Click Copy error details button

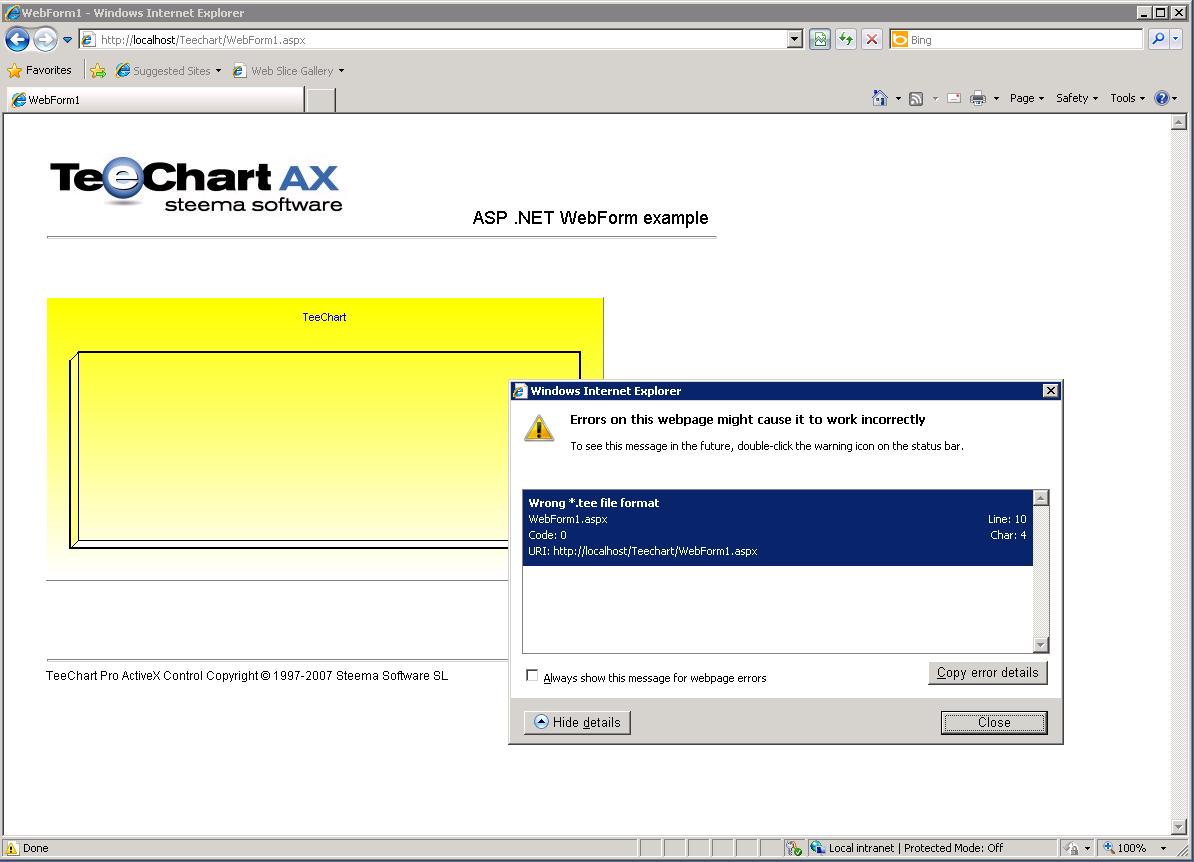click(x=988, y=673)
